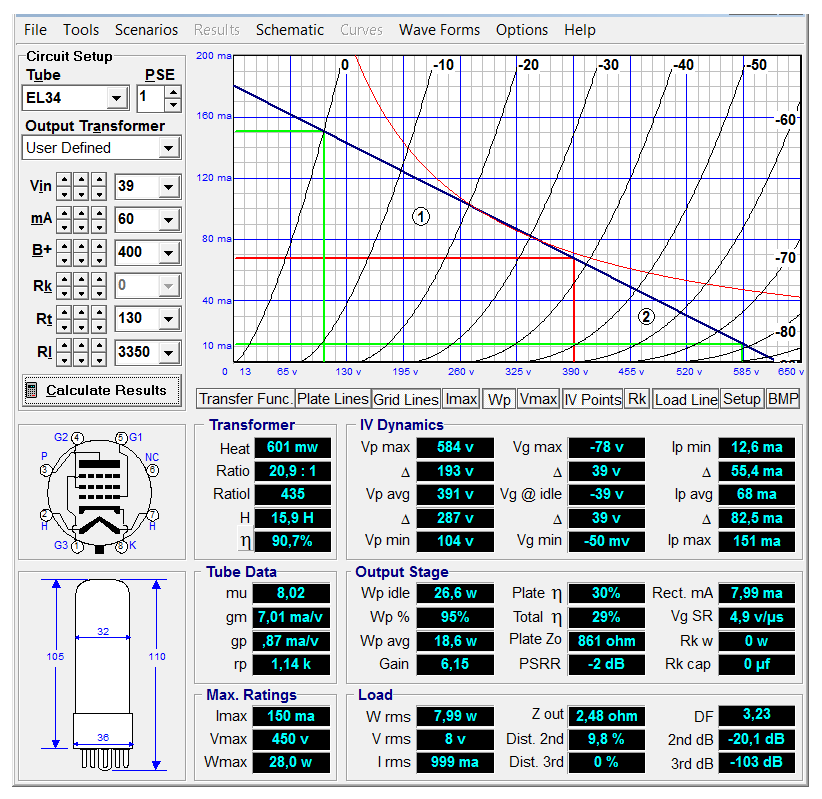Click operating point marker 1 on graph
Viewport: 822px width, 799px height.
point(421,216)
